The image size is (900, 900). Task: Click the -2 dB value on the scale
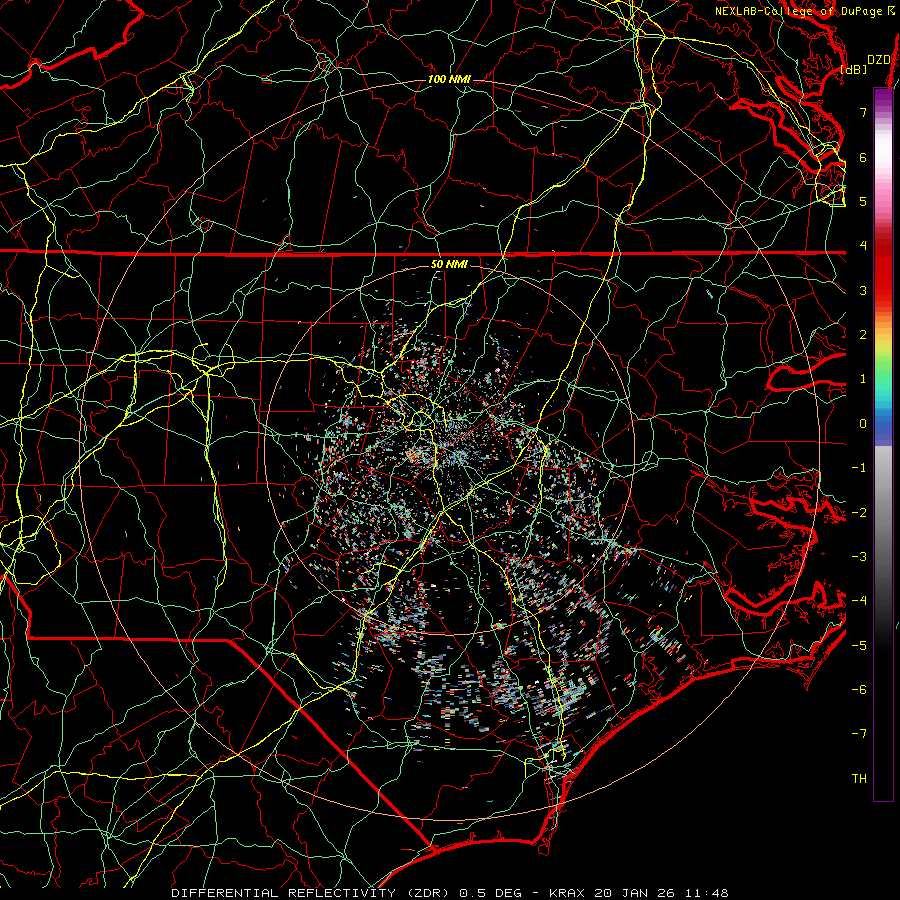859,512
